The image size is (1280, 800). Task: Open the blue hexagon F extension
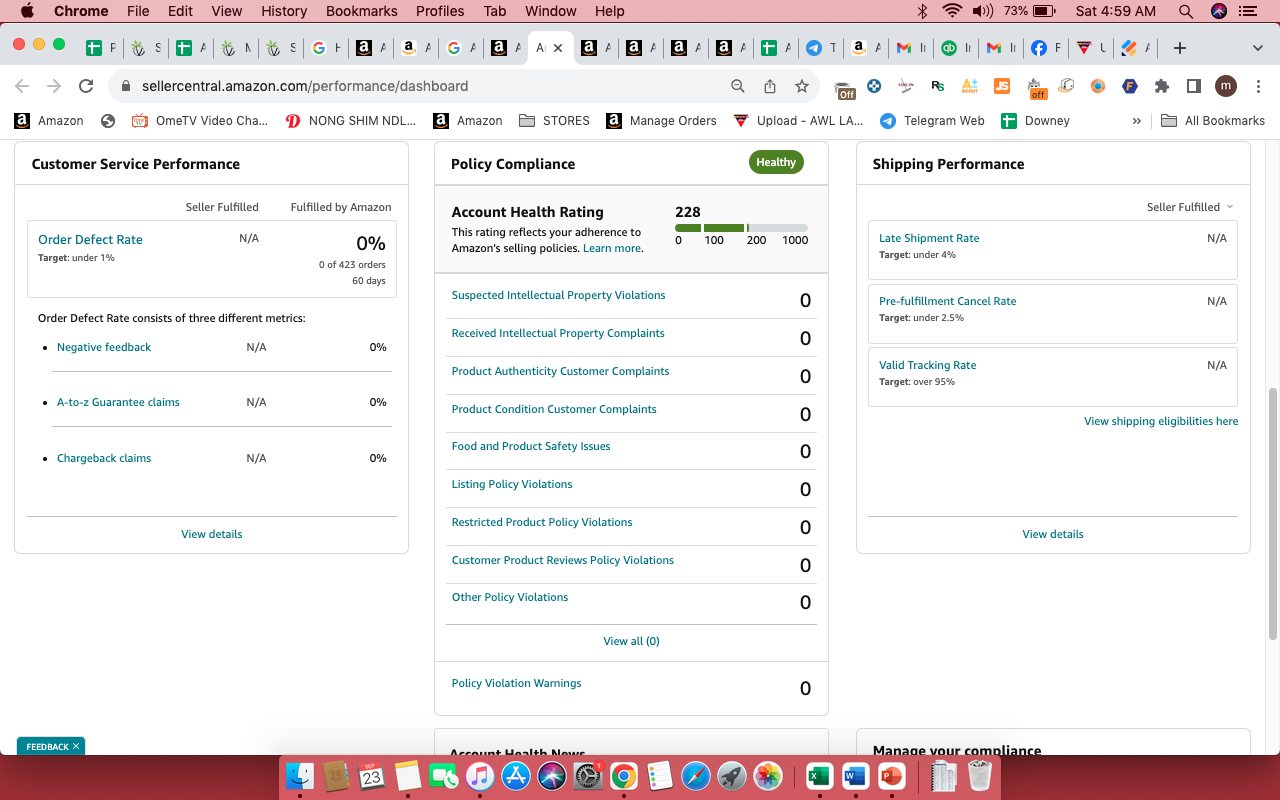click(1130, 86)
